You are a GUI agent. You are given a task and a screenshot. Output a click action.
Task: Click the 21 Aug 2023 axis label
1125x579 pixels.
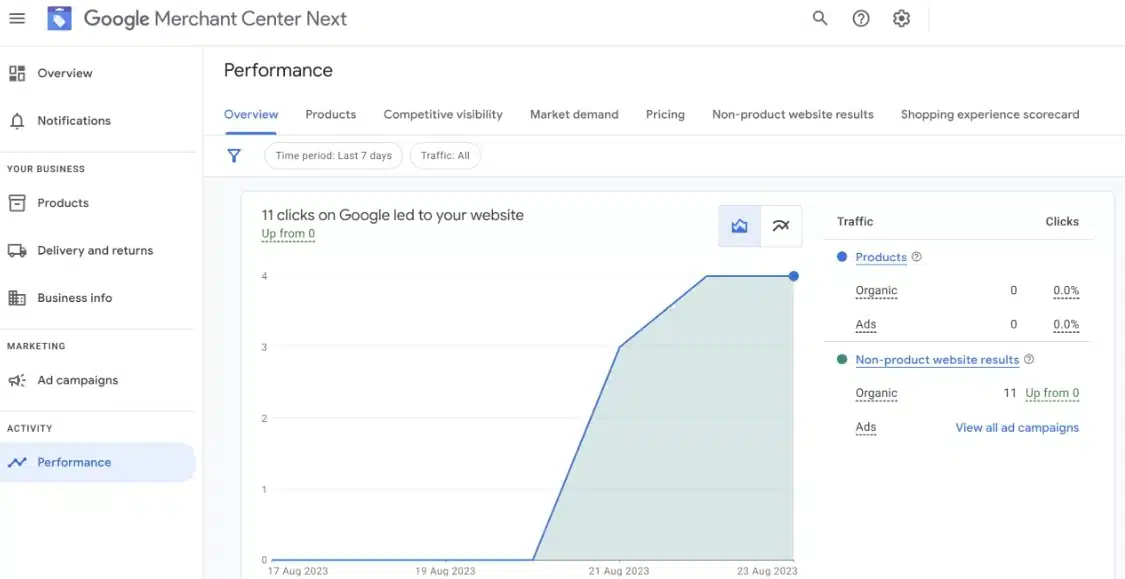(x=621, y=571)
